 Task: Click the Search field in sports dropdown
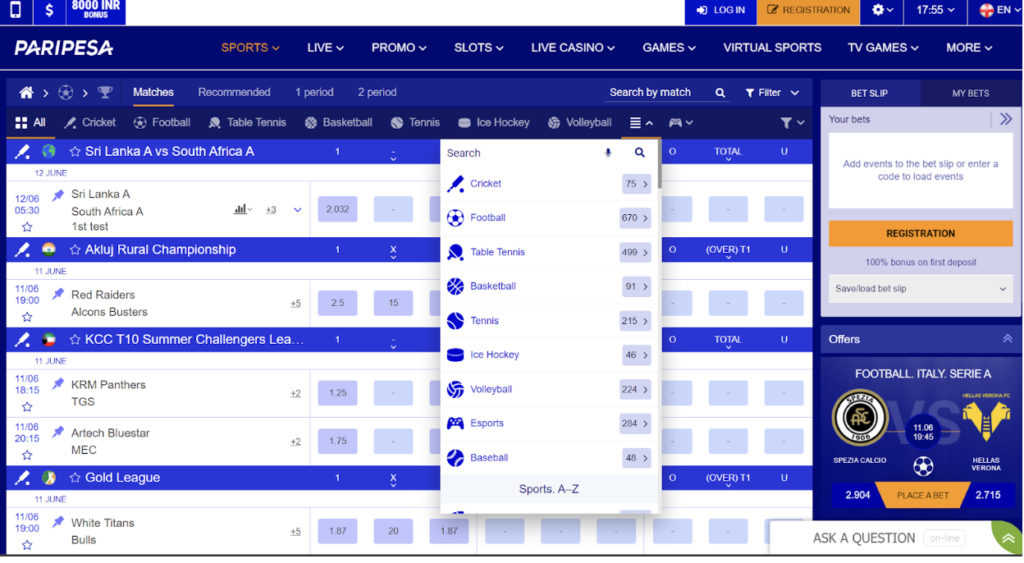click(x=520, y=153)
